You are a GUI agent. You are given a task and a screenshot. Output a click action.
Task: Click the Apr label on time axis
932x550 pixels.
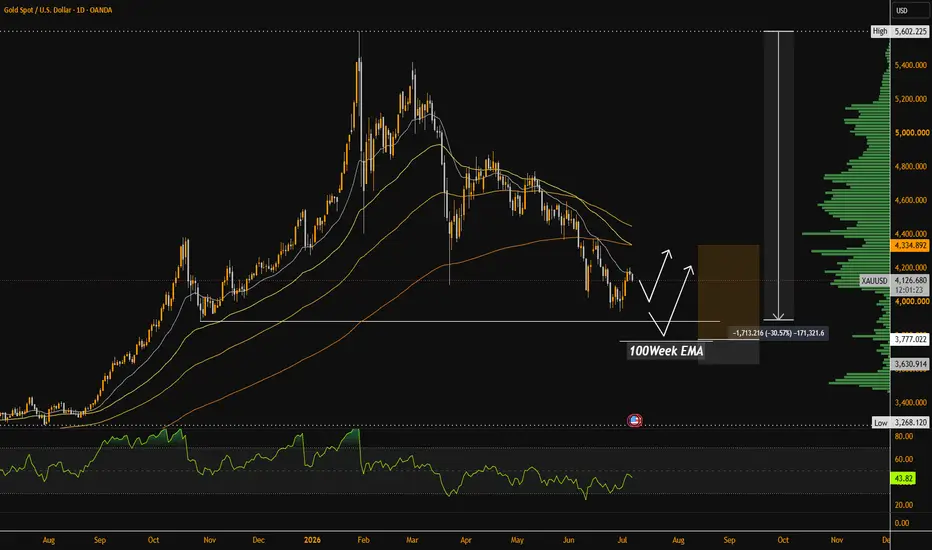click(465, 540)
